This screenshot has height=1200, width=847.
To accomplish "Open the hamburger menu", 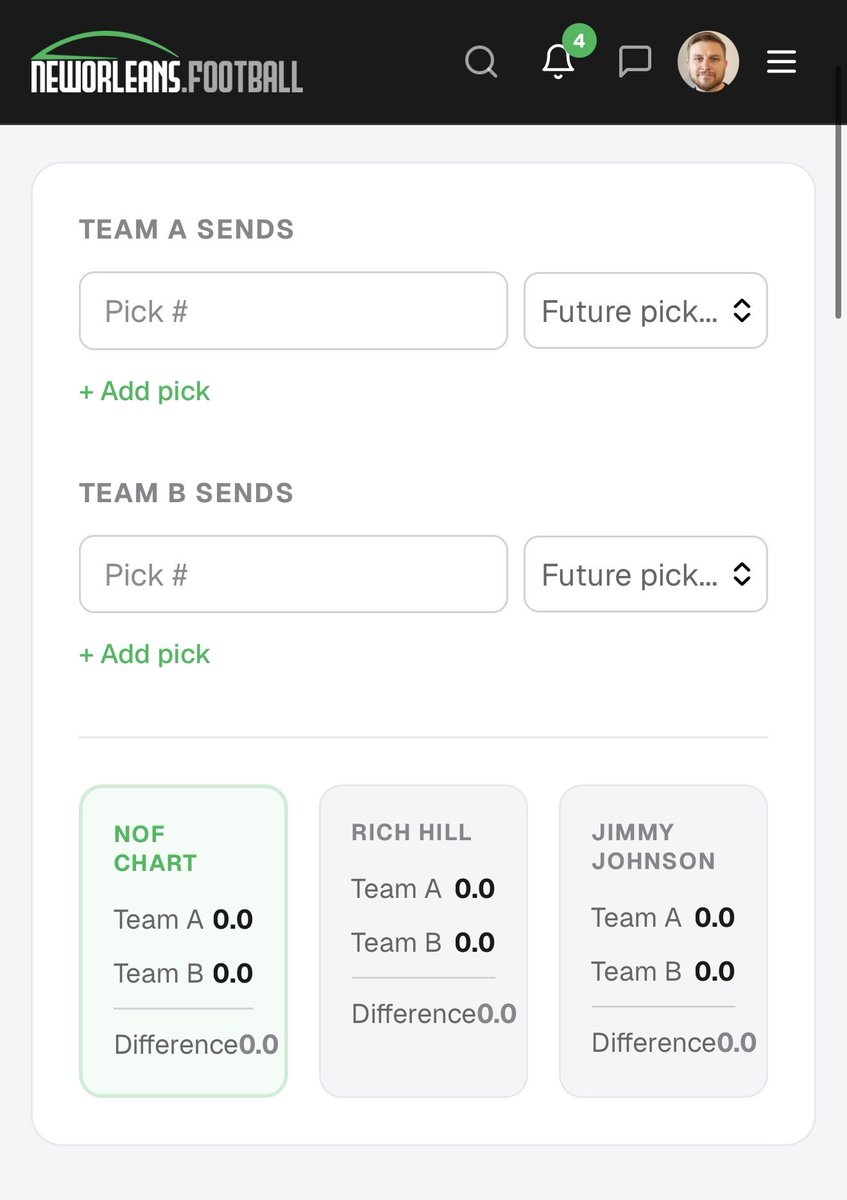I will pos(781,62).
